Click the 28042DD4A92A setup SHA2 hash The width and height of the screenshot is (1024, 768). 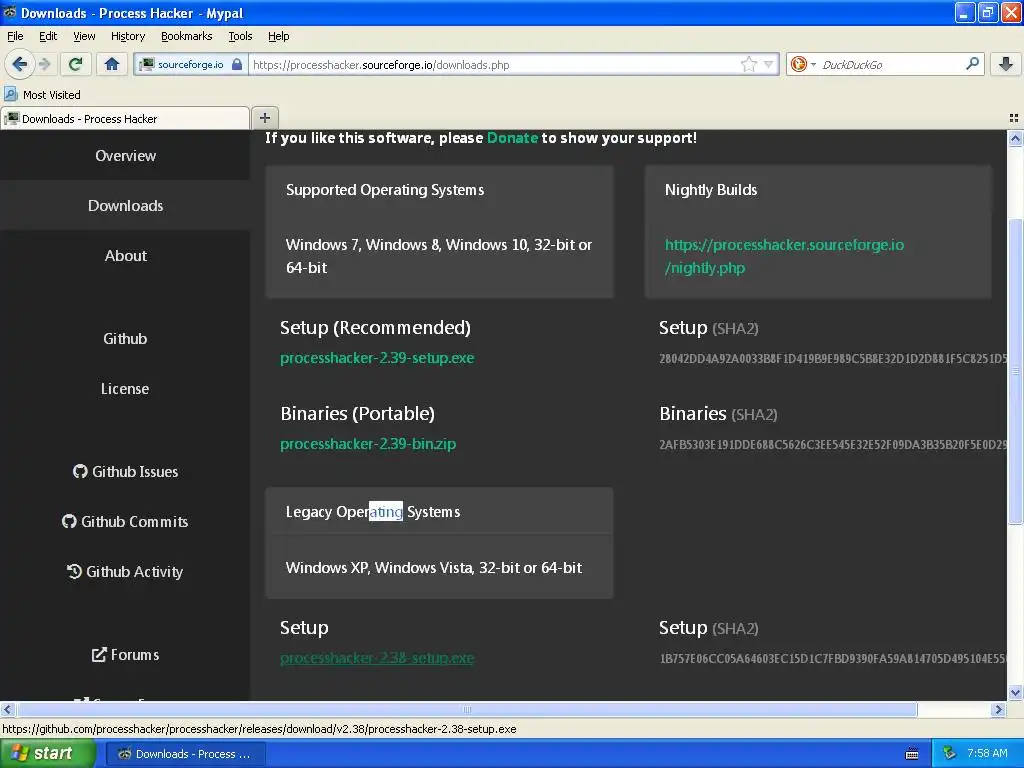[x=833, y=359]
